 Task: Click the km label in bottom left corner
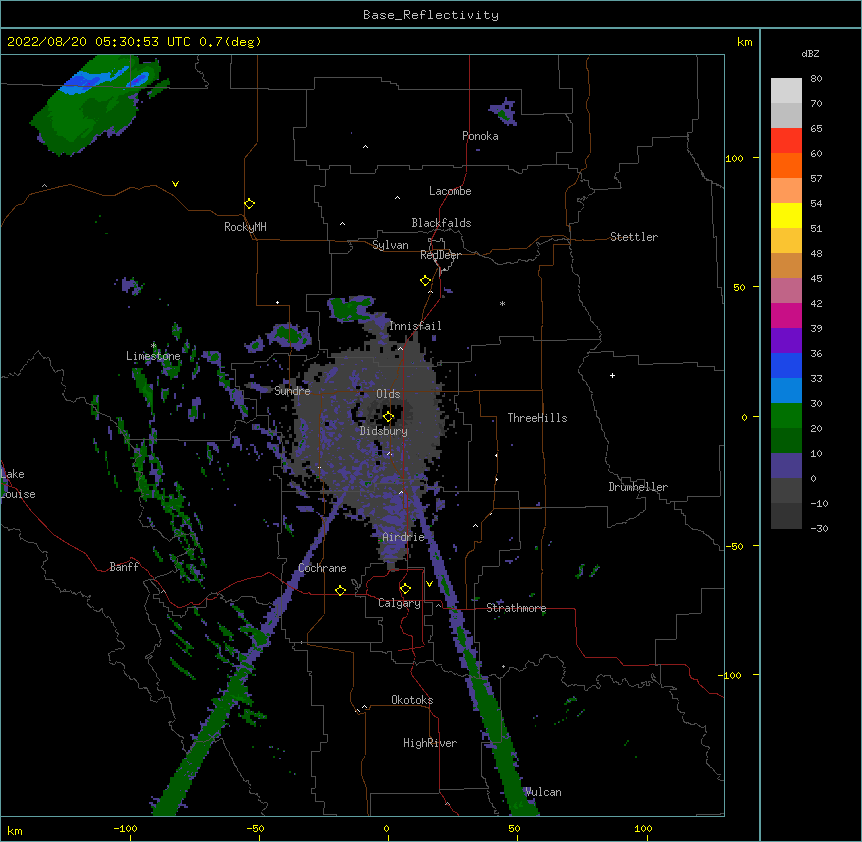click(x=14, y=830)
